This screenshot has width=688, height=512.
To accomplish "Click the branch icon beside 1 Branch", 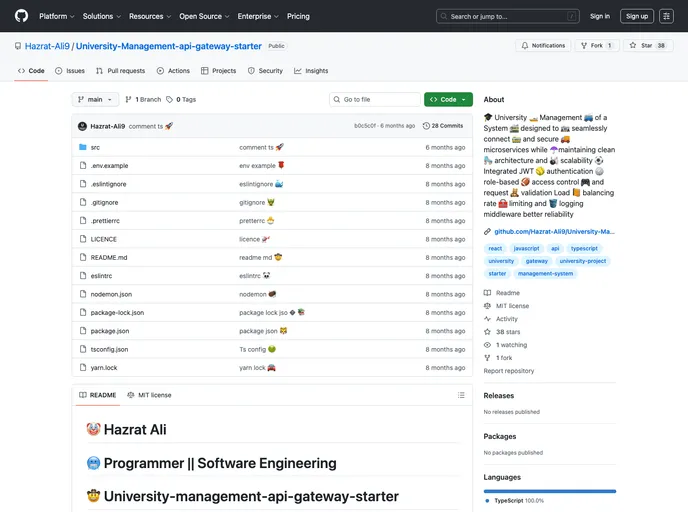I will 128,100.
